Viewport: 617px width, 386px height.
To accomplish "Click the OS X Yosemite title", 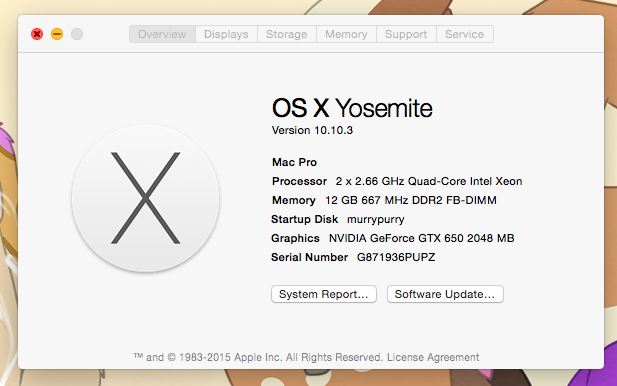I will (x=352, y=108).
